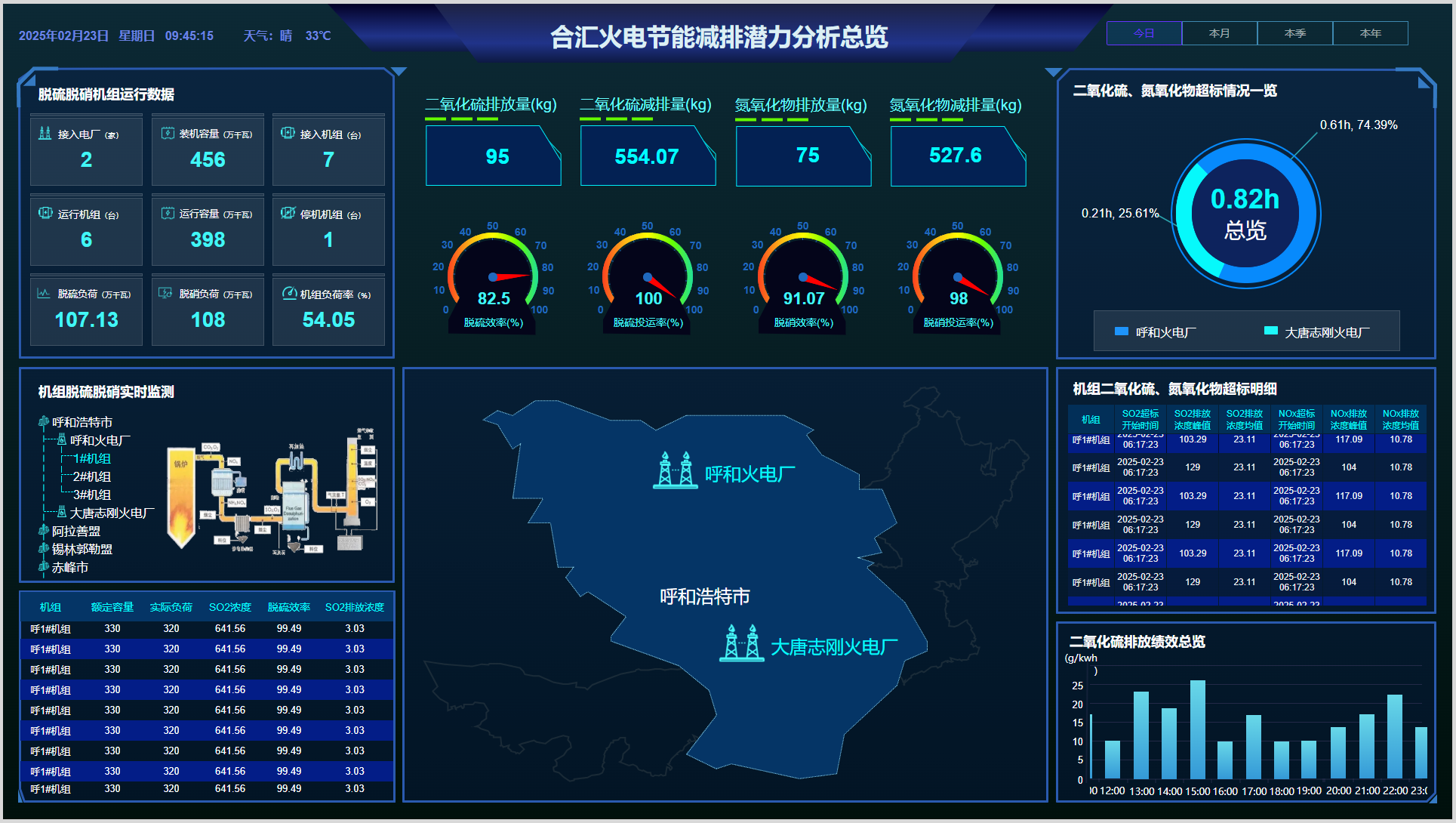Select the 2#机组 tree node
This screenshot has height=823, width=1456.
92,476
